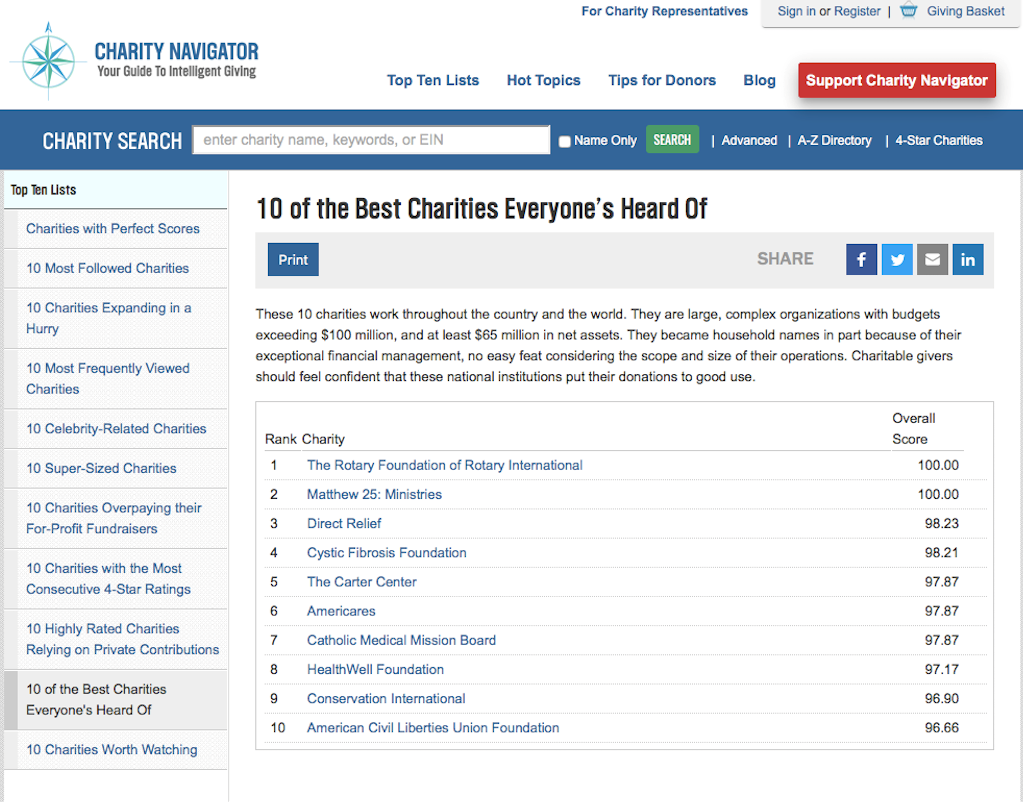1023x802 pixels.
Task: Share the list via email icon
Action: point(932,260)
